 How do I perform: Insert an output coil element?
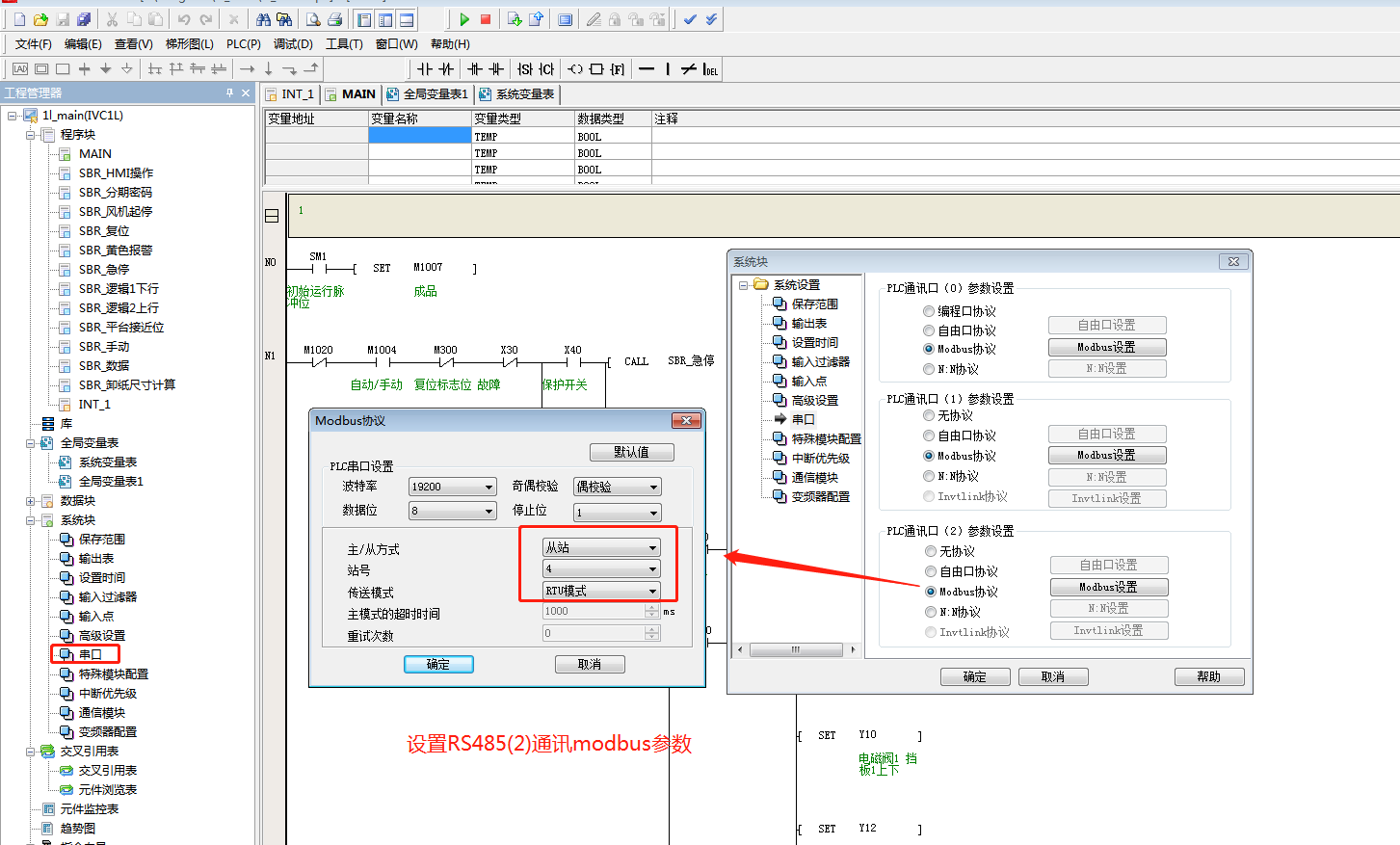575,69
